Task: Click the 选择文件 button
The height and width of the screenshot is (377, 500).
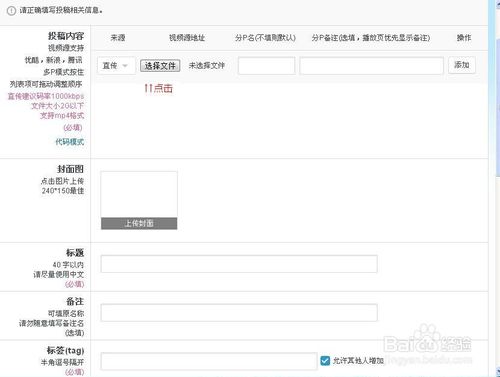Action: (160, 66)
